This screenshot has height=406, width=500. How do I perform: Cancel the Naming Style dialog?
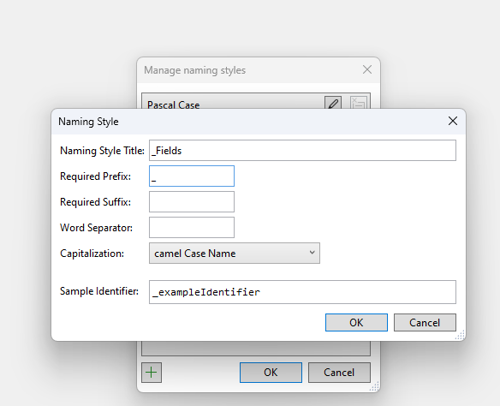[425, 322]
